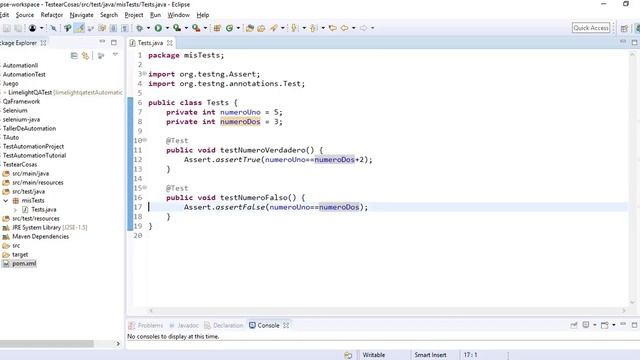Click the green Run button in toolbar
The image size is (640, 360).
point(158,28)
